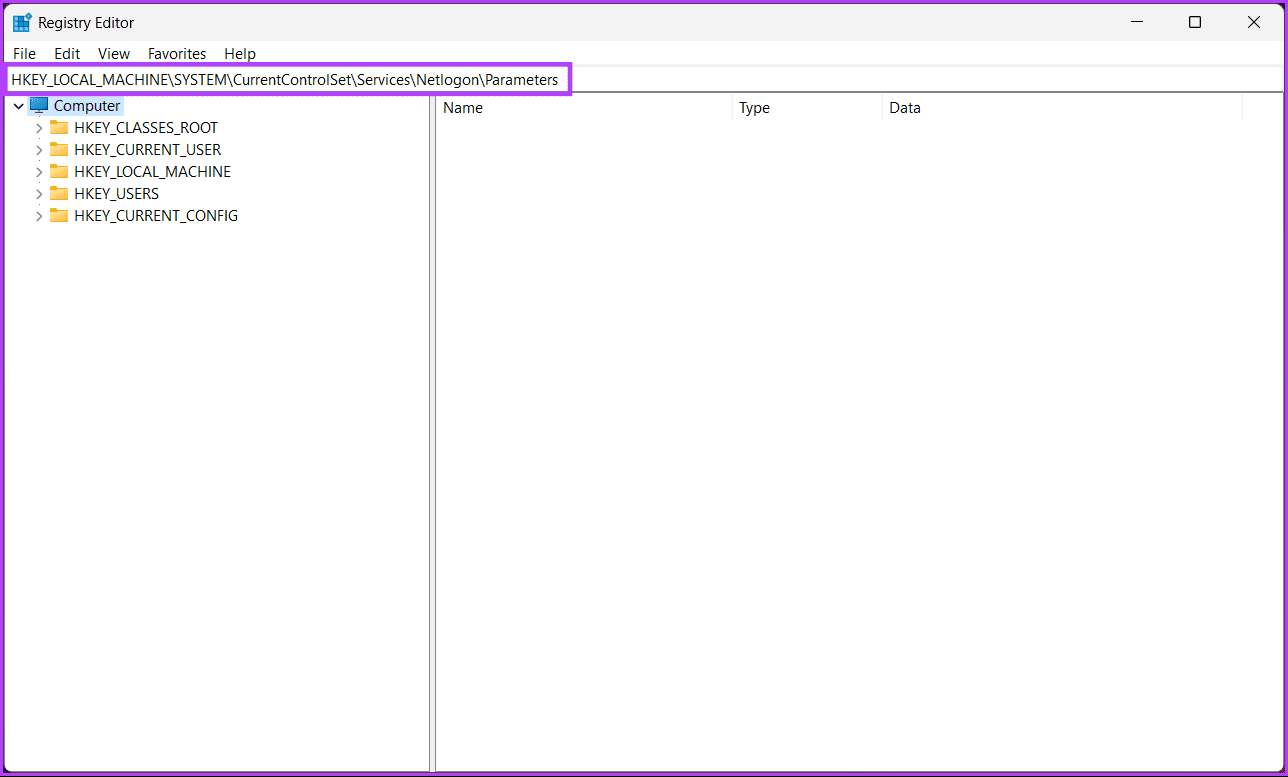1288x777 pixels.
Task: Select the HKEY_CLASSES_ROOT label
Action: (146, 128)
